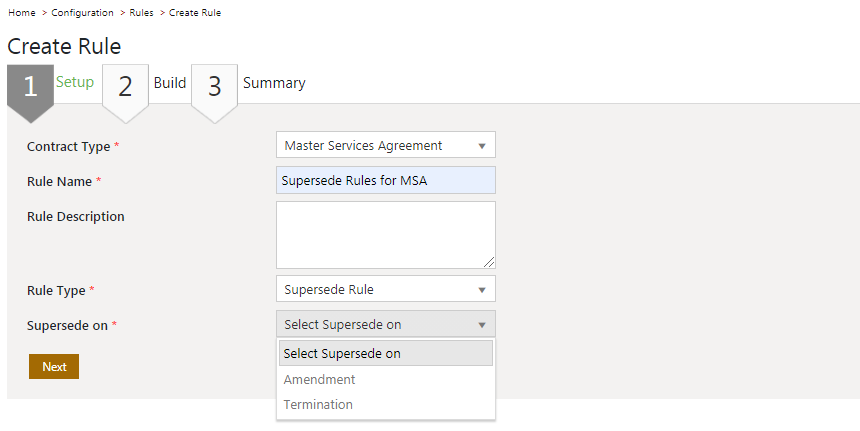
Task: Click the step 3 number badge
Action: (x=214, y=87)
